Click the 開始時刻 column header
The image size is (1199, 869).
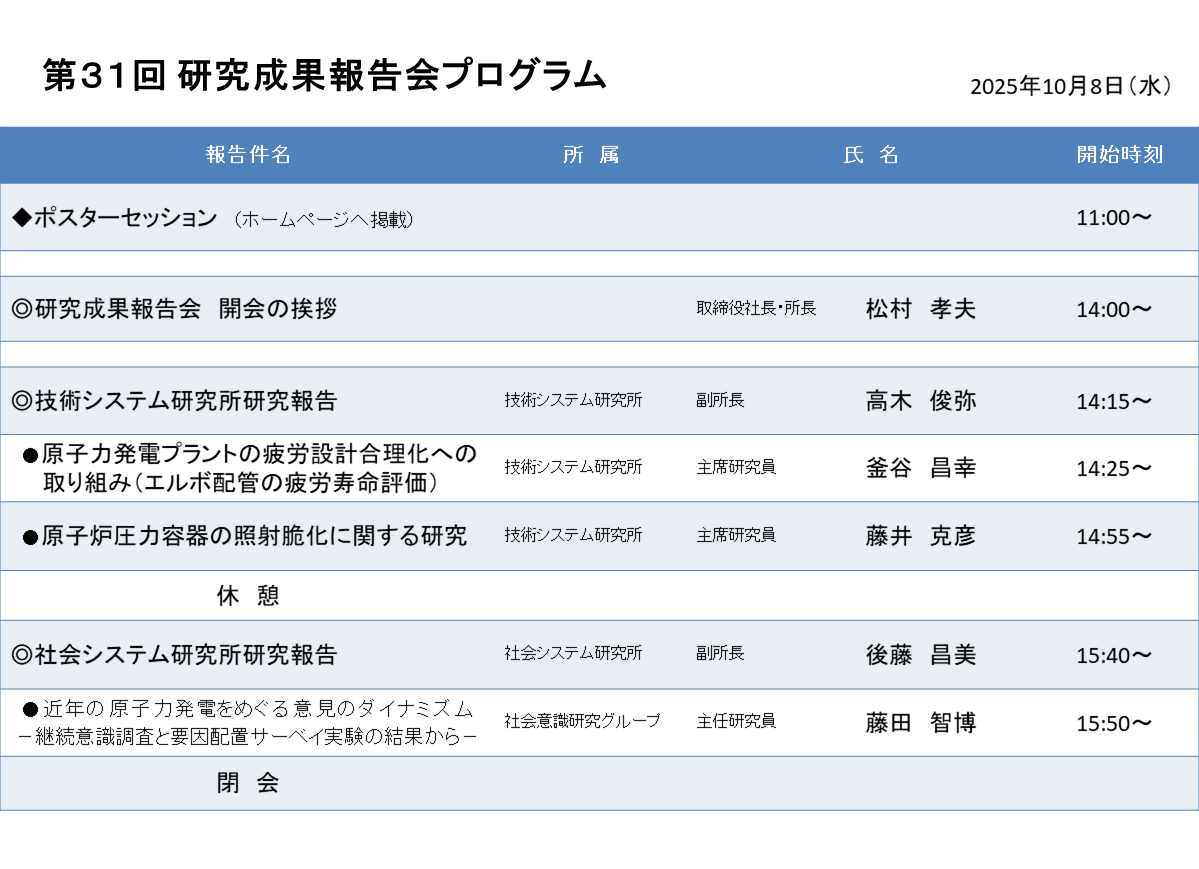1119,155
